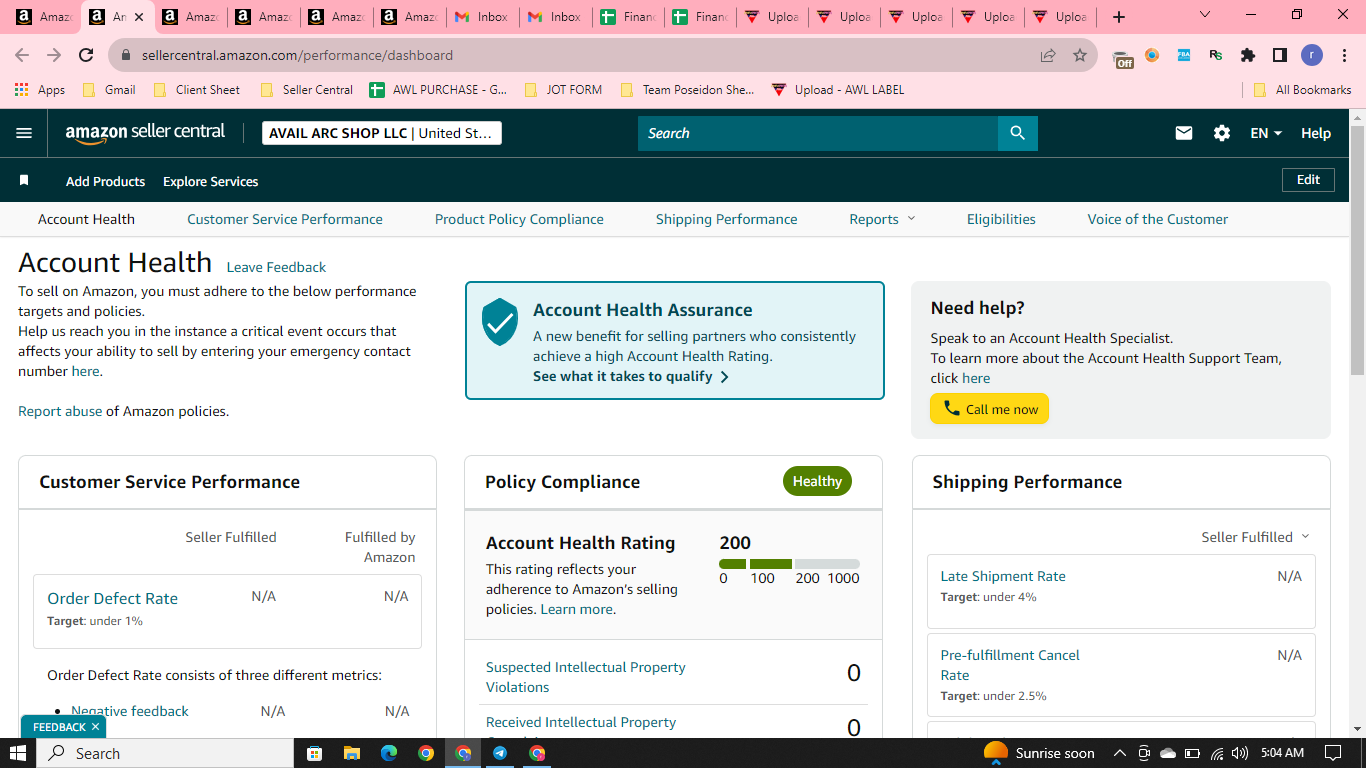1366x768 pixels.
Task: Click the Report abuse link
Action: (x=60, y=411)
